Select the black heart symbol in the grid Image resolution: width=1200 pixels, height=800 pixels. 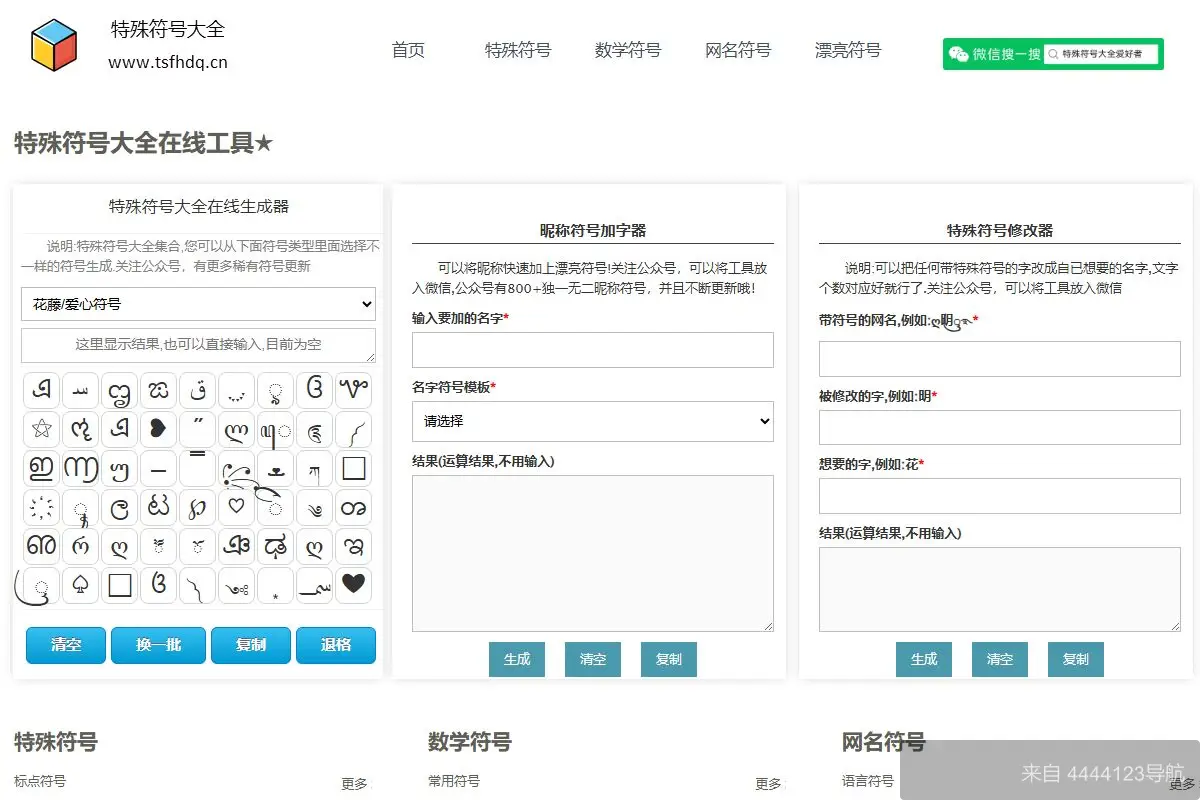[354, 585]
